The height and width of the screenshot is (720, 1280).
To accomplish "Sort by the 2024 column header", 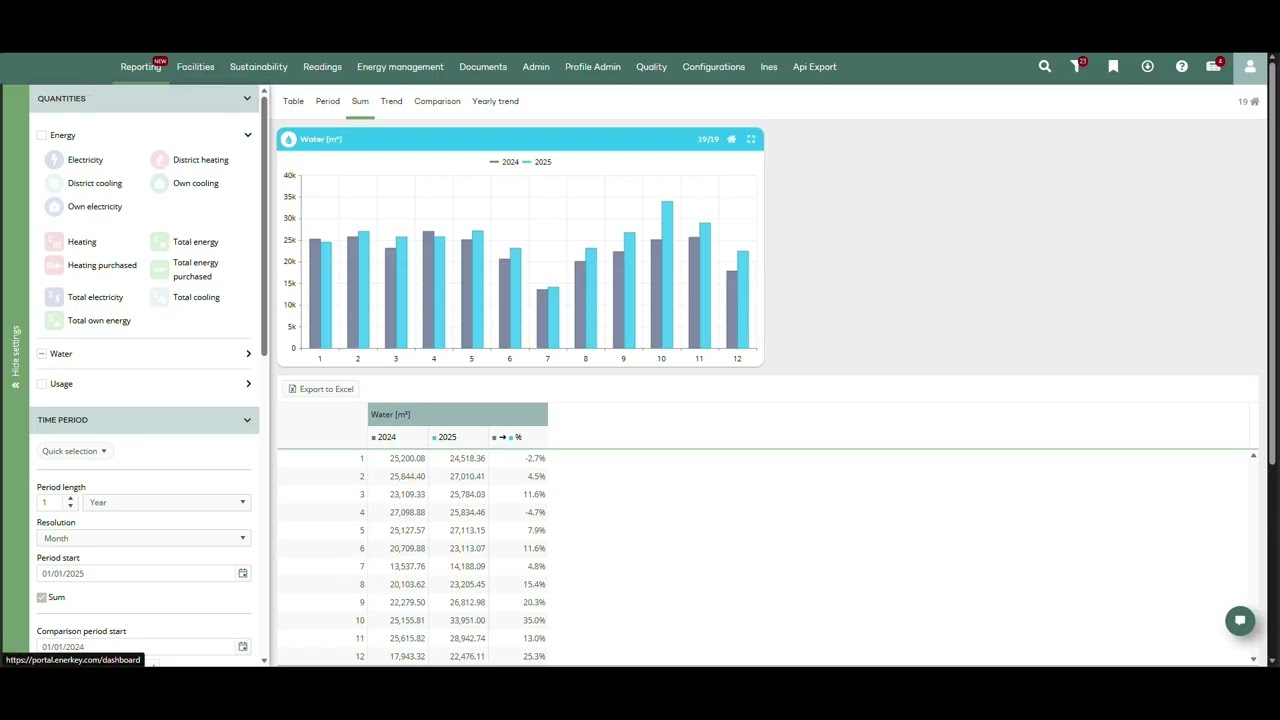I will coord(398,437).
